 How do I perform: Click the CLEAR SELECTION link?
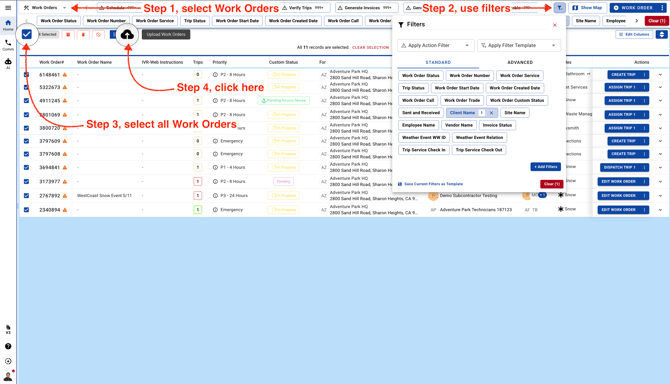pyautogui.click(x=370, y=47)
